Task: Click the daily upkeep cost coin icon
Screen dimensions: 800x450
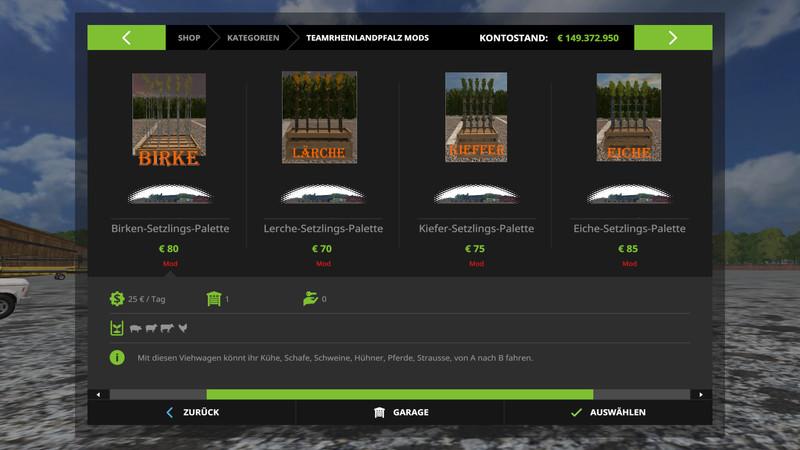Action: (x=118, y=298)
